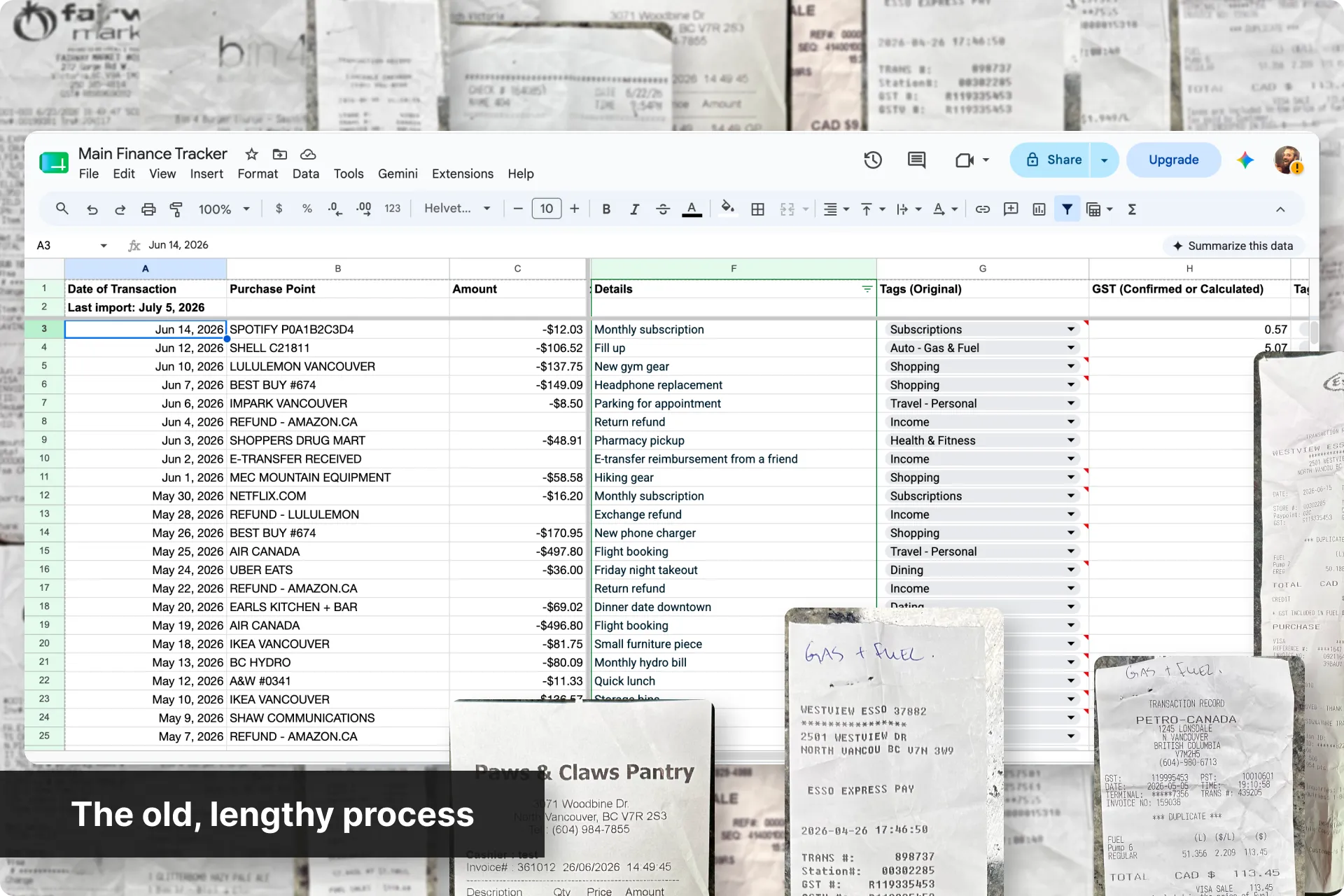The image size is (1344, 896).
Task: Toggle strikethrough formatting
Action: (663, 209)
